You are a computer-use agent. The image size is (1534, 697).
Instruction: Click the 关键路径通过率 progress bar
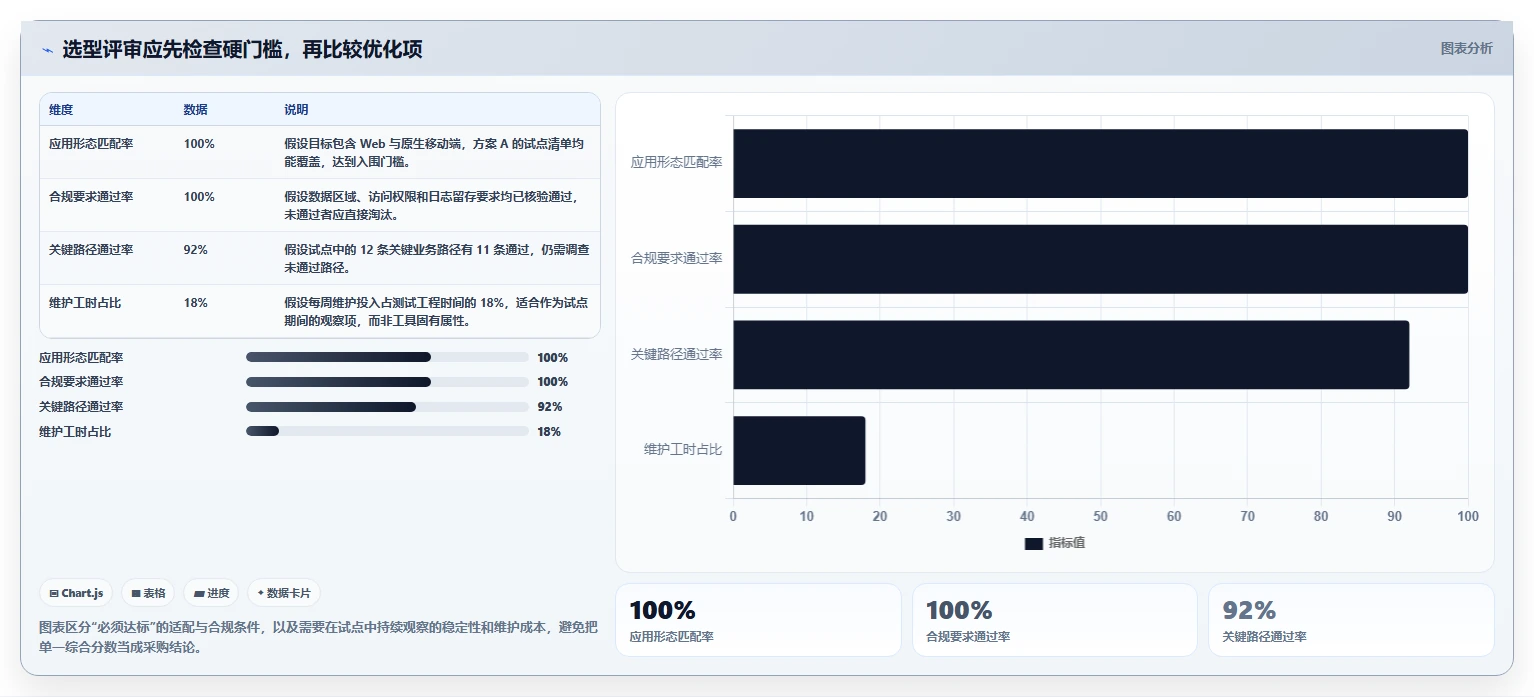387,407
